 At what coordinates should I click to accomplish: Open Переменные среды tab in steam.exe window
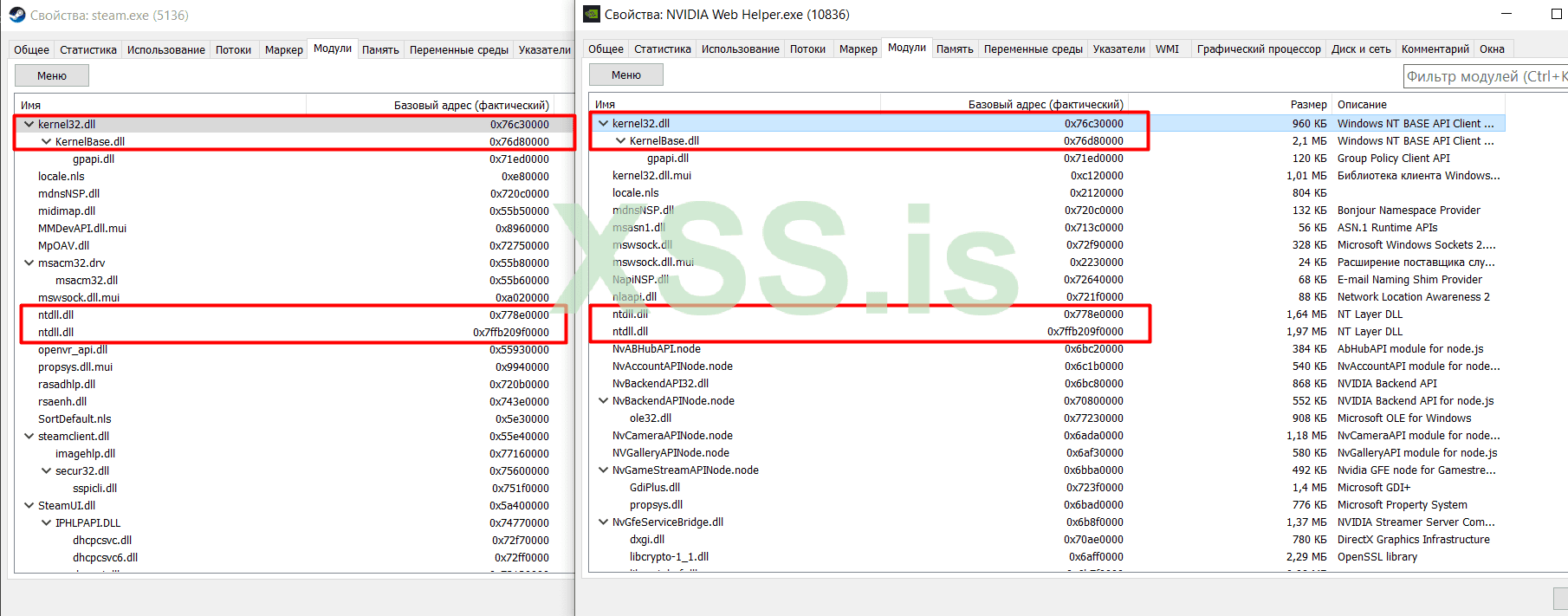[458, 49]
